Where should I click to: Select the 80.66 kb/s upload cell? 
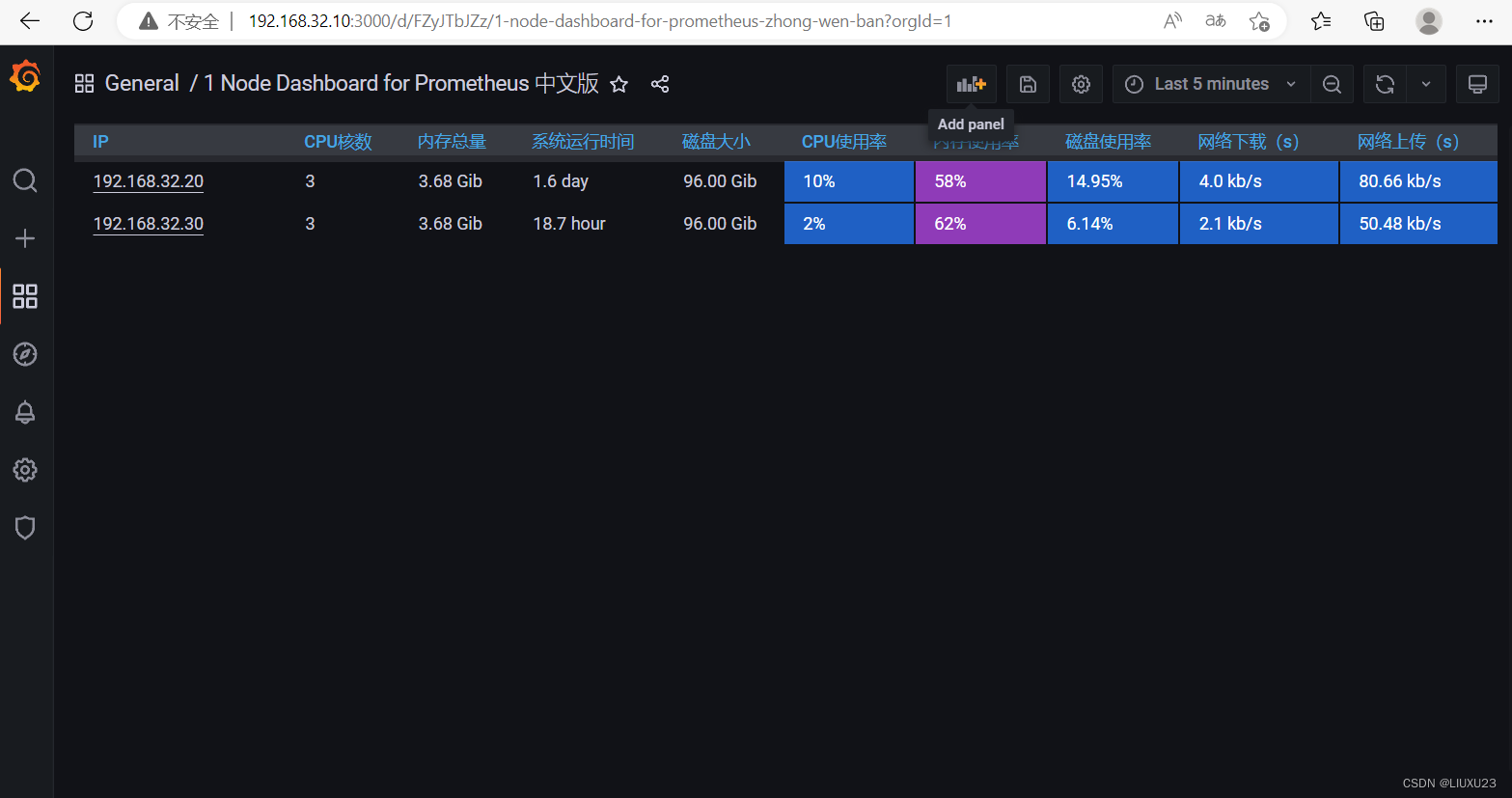pyautogui.click(x=1418, y=181)
